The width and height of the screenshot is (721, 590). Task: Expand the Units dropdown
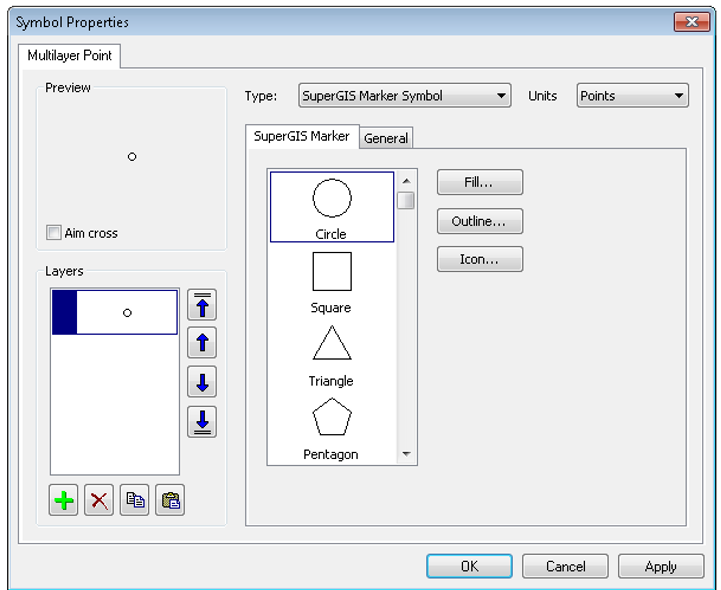(632, 96)
